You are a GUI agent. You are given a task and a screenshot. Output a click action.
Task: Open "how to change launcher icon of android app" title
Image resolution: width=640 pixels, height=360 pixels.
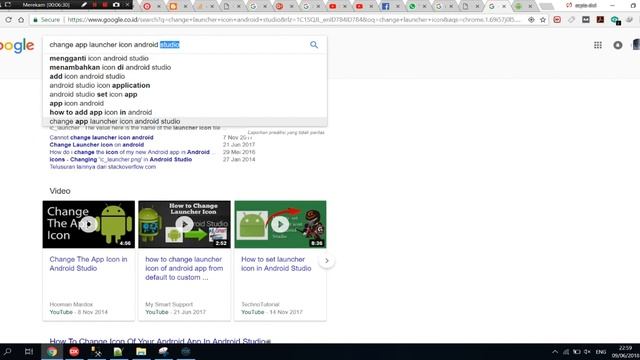184,268
